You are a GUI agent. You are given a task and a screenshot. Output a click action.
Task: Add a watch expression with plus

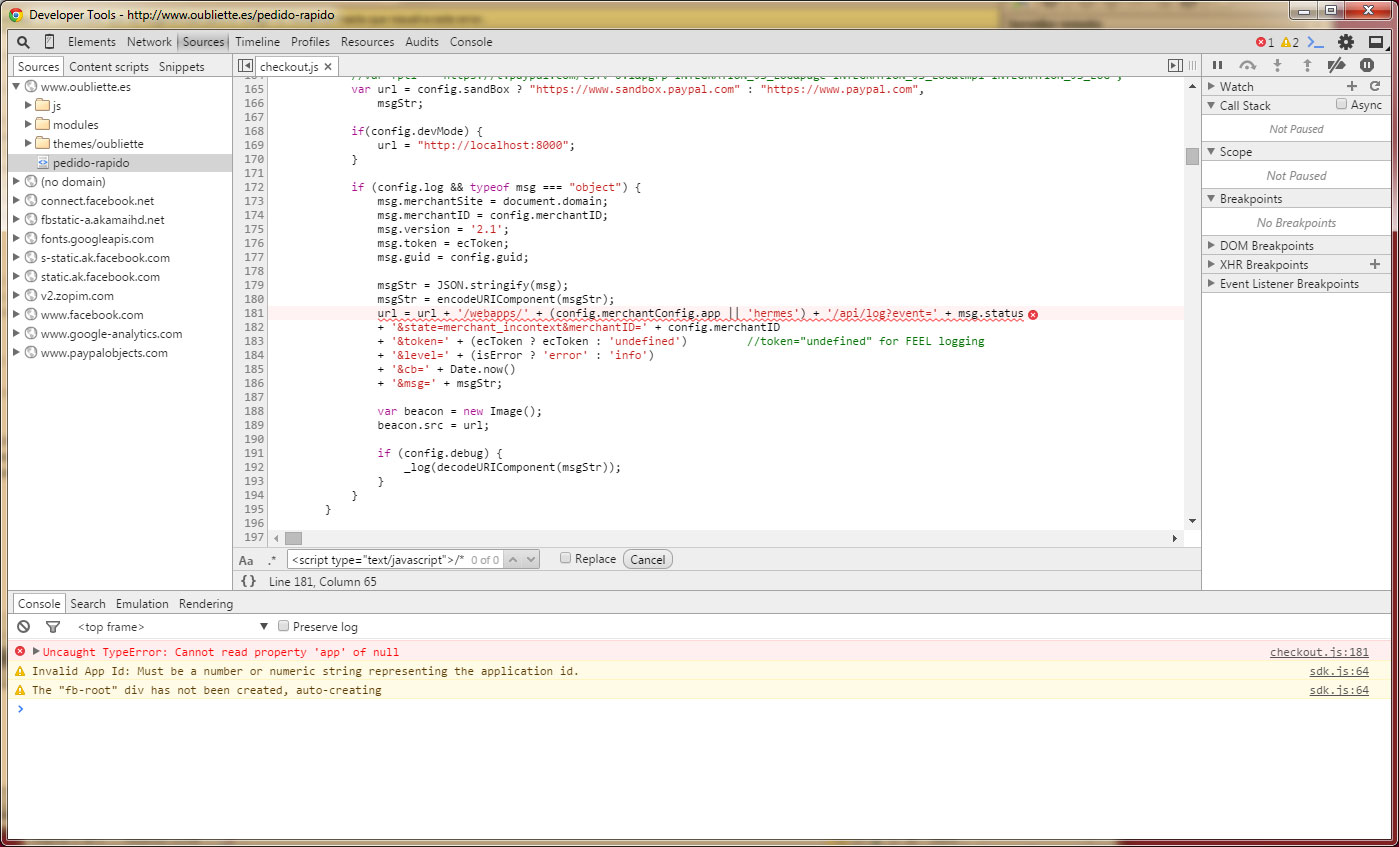1352,87
